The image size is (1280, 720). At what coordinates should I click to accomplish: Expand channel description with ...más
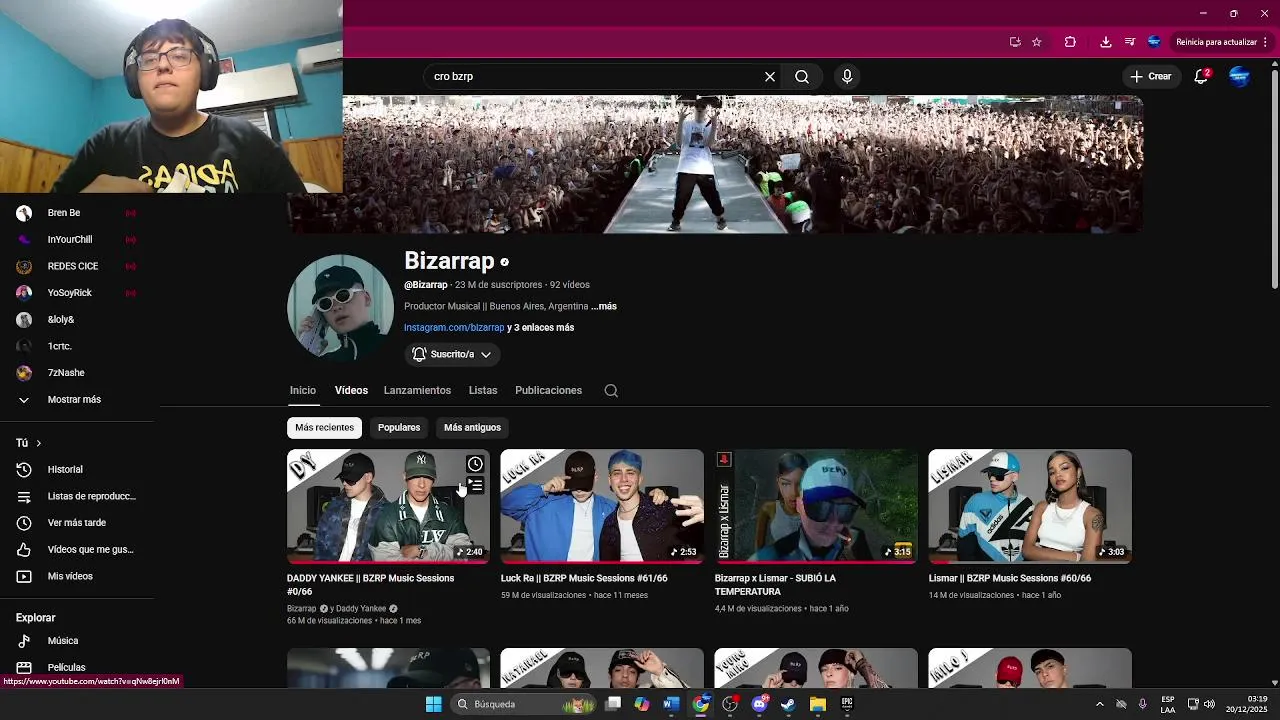[604, 306]
